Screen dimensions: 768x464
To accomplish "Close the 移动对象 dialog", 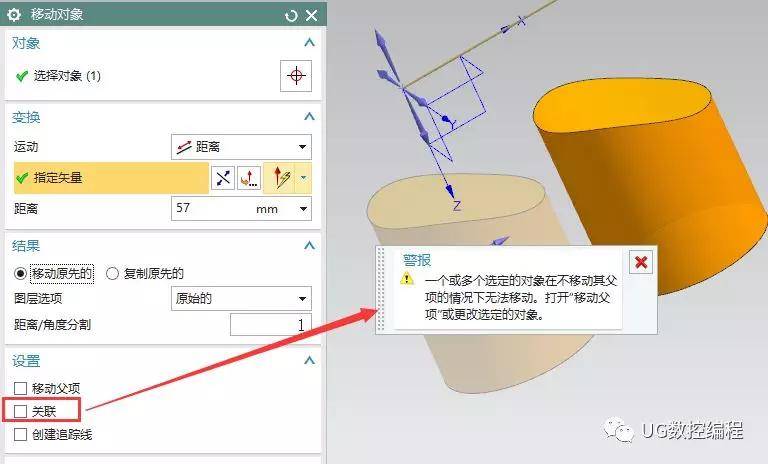I will click(312, 16).
